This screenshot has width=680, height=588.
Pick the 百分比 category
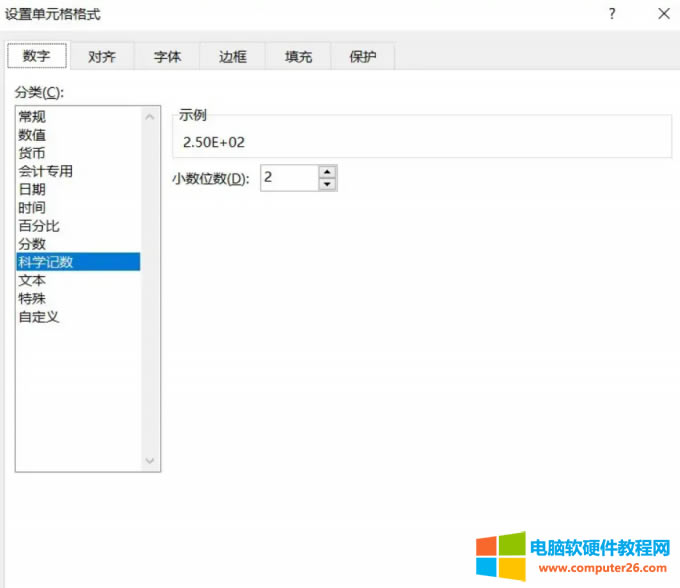click(39, 226)
